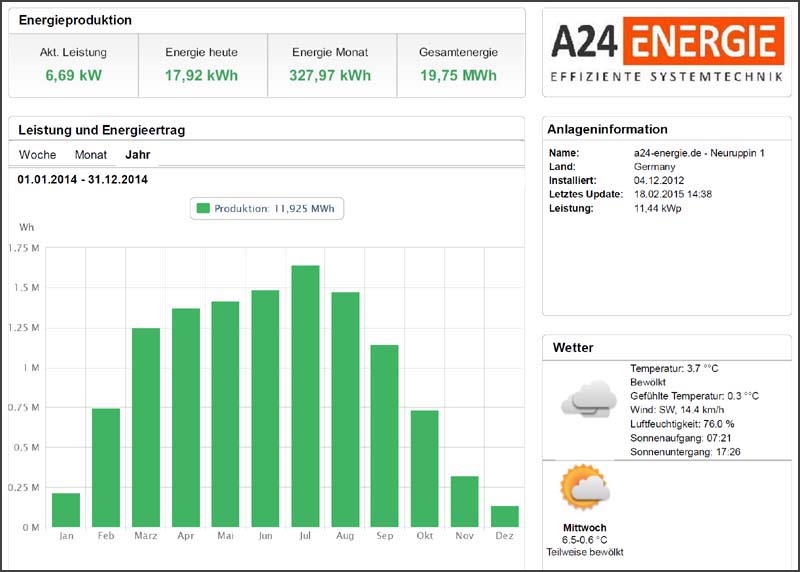Switch to the Woche tab

[x=37, y=155]
